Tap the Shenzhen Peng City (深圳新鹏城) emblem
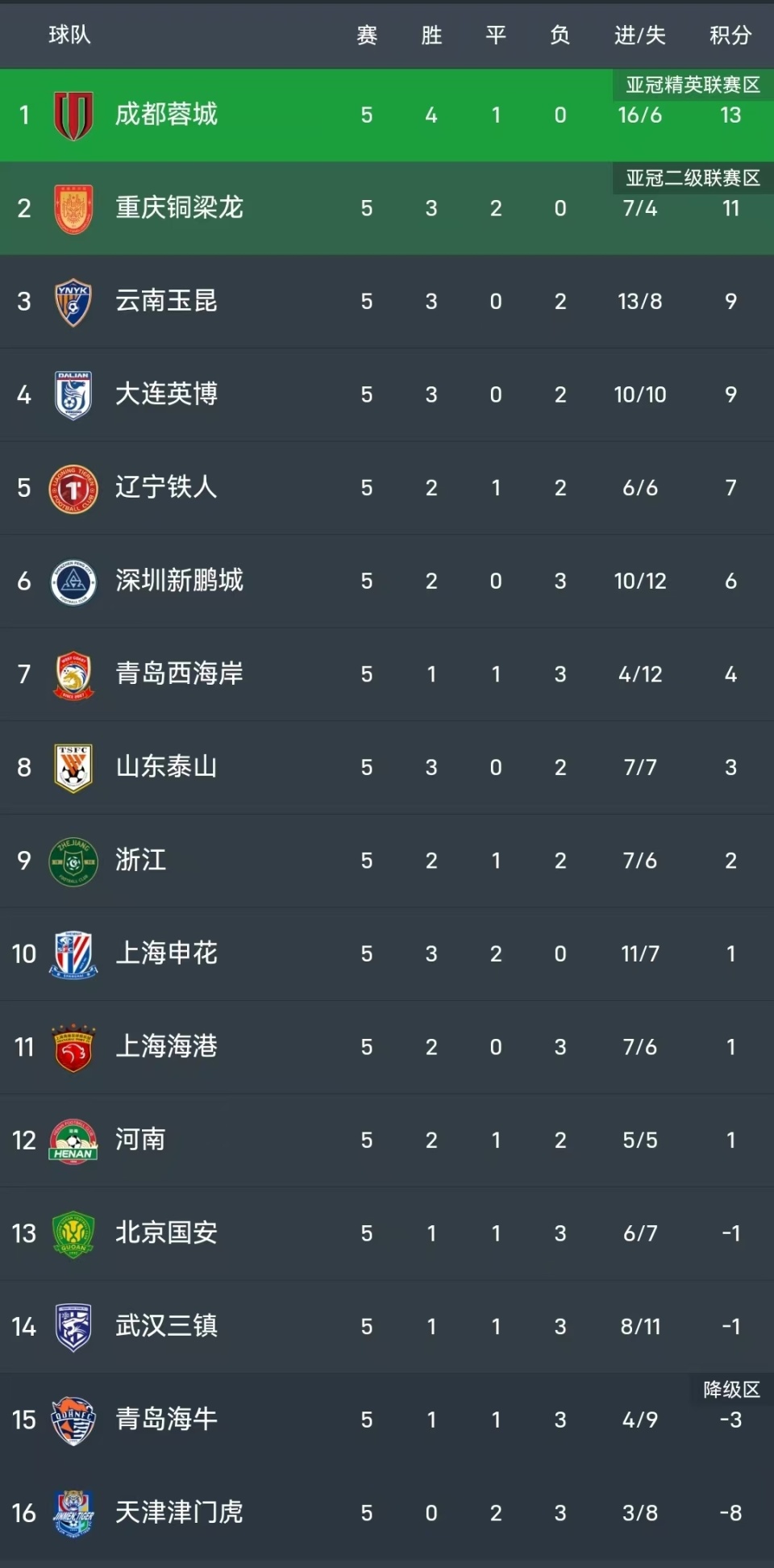This screenshot has height=1568, width=774. (73, 582)
